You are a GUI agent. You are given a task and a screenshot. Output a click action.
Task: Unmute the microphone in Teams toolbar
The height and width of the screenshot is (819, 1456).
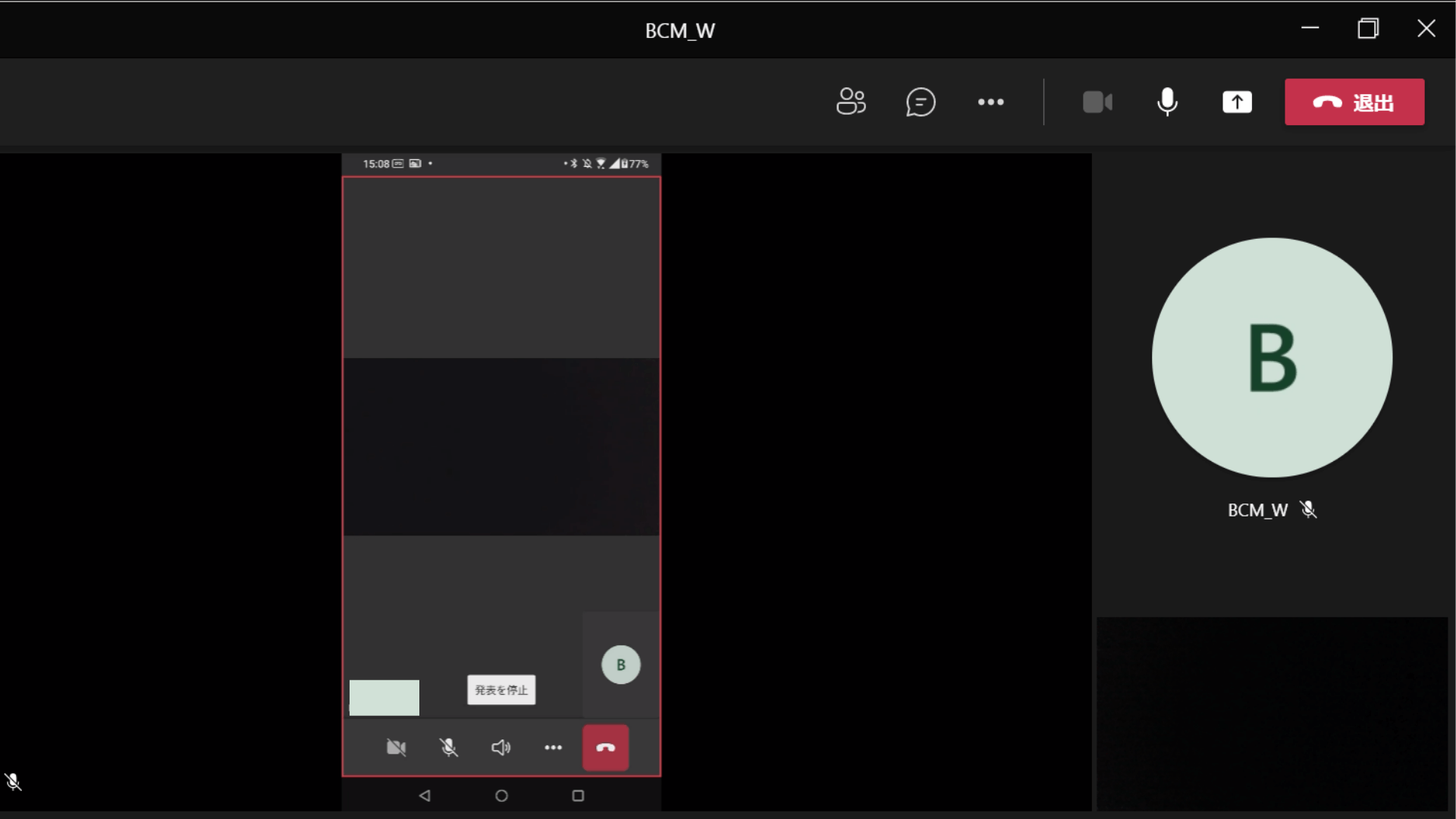point(1167,102)
